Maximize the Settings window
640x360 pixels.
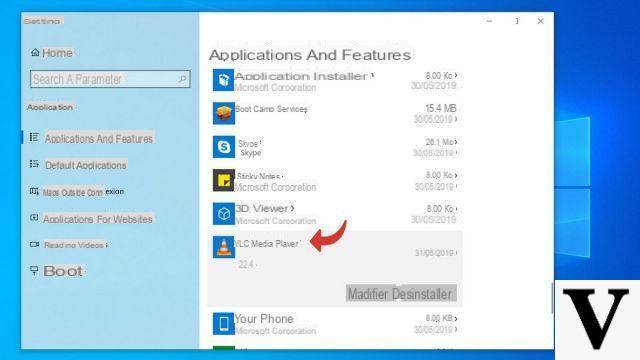517,21
